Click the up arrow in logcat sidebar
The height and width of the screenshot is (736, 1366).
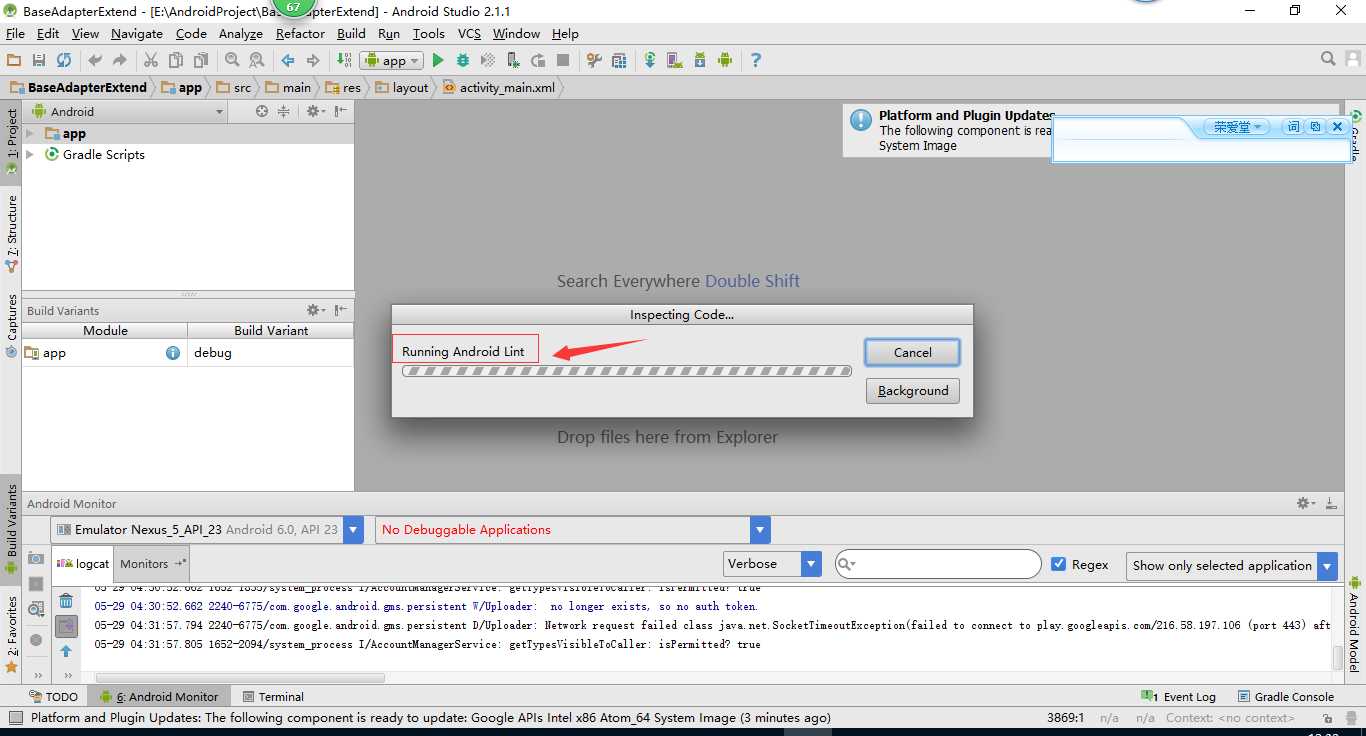point(66,651)
